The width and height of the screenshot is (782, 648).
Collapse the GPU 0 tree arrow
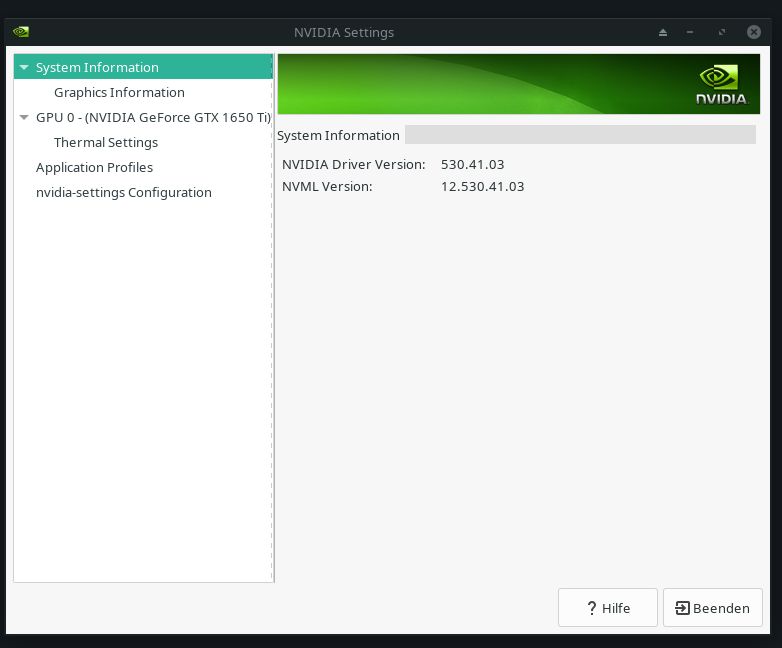pyautogui.click(x=24, y=118)
